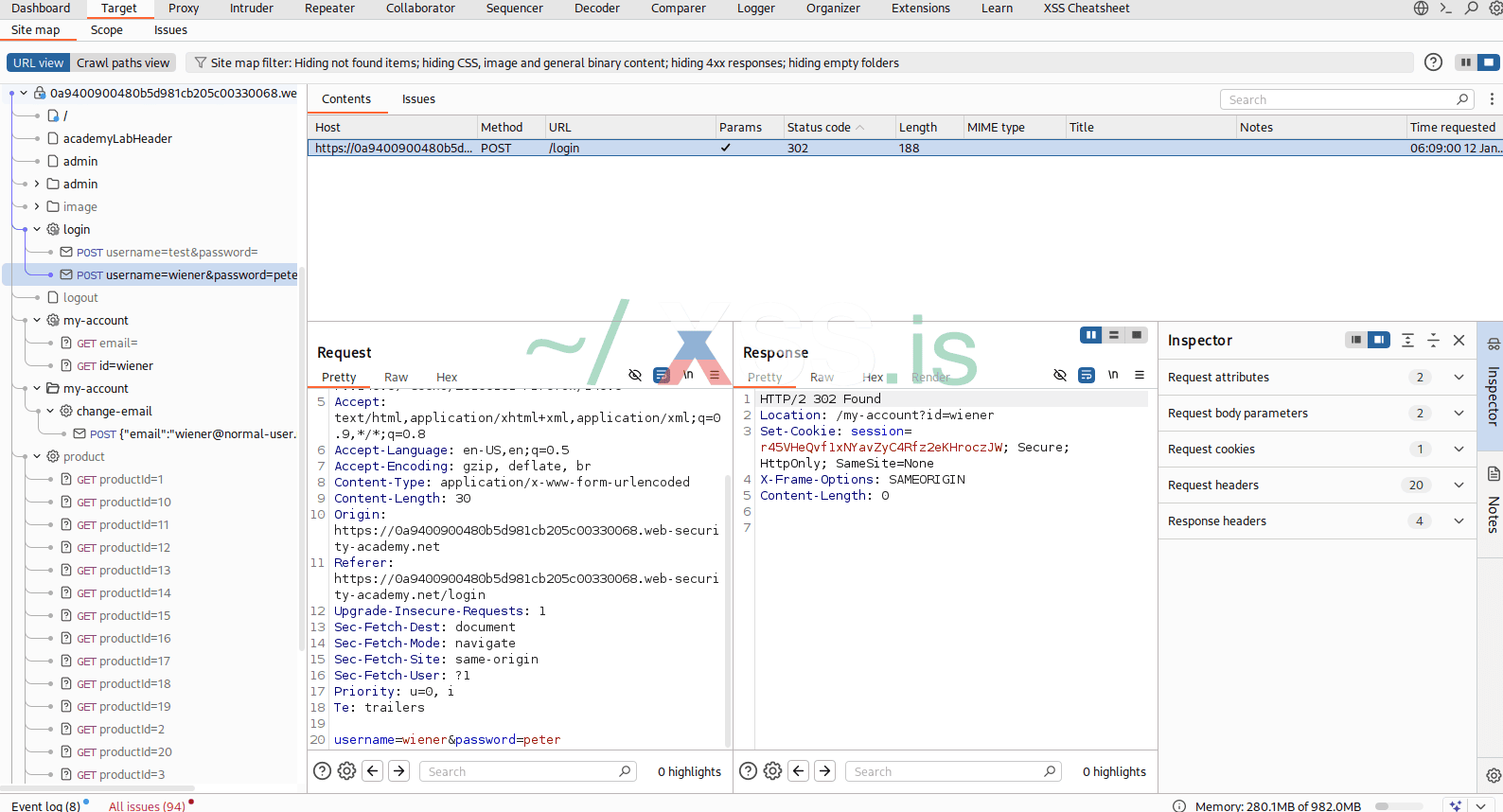Expand Request attributes section in Inspector

point(1459,378)
